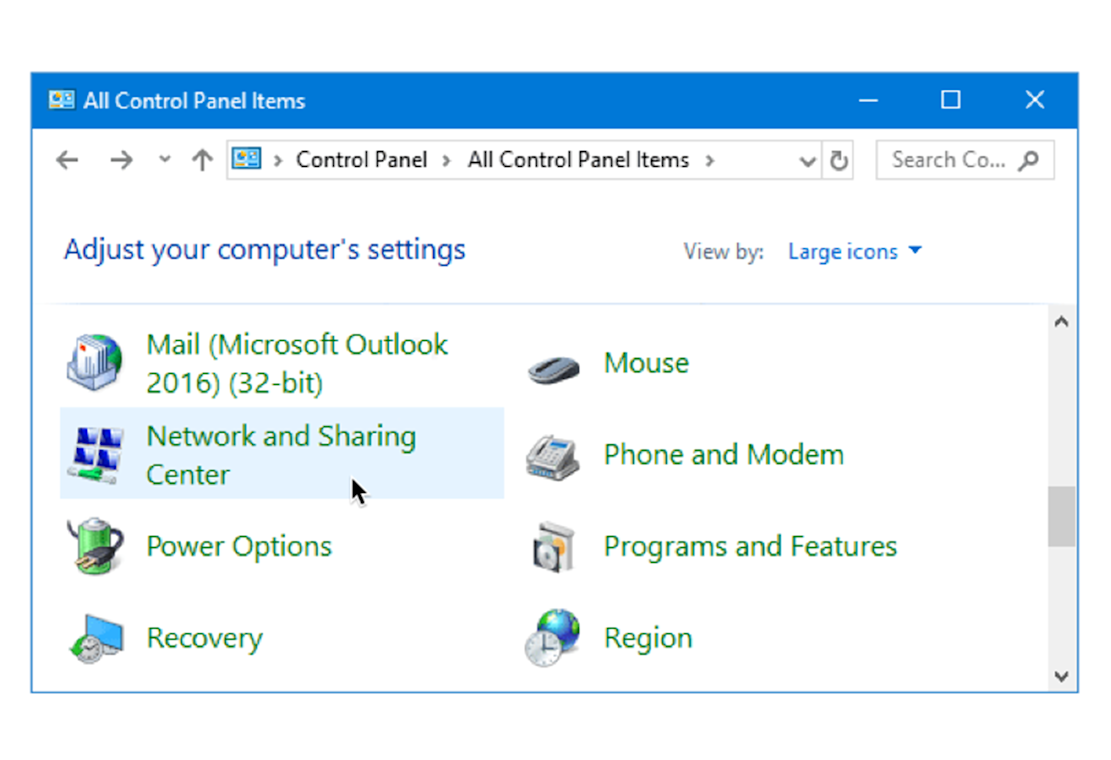Click the scrollbar down arrow
The width and height of the screenshot is (1111, 760).
1061,676
